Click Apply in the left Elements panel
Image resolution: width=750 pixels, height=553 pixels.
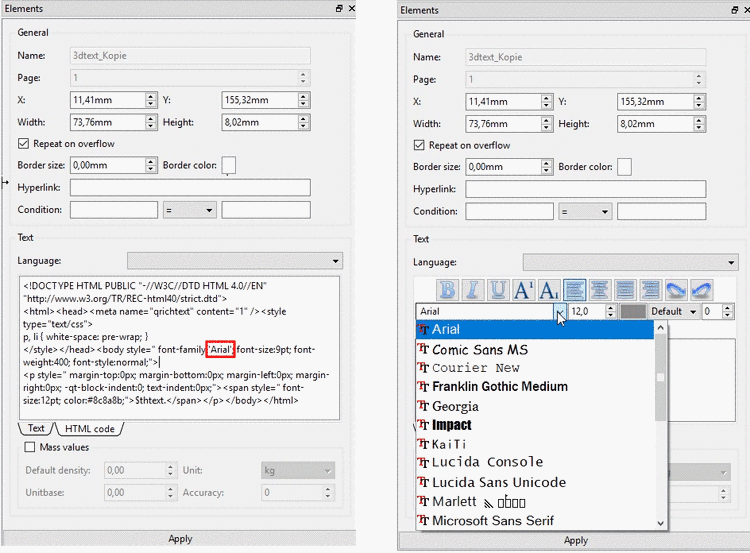click(179, 539)
